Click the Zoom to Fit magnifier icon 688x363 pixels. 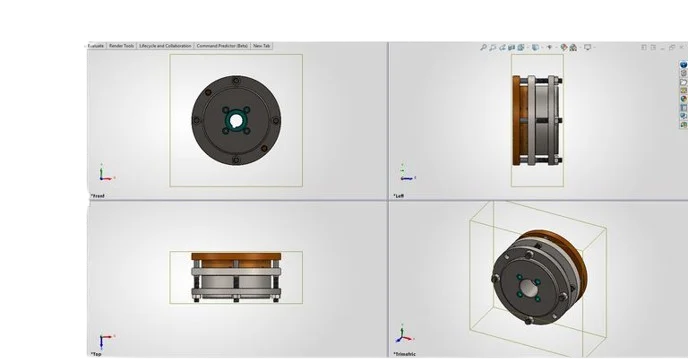(483, 47)
